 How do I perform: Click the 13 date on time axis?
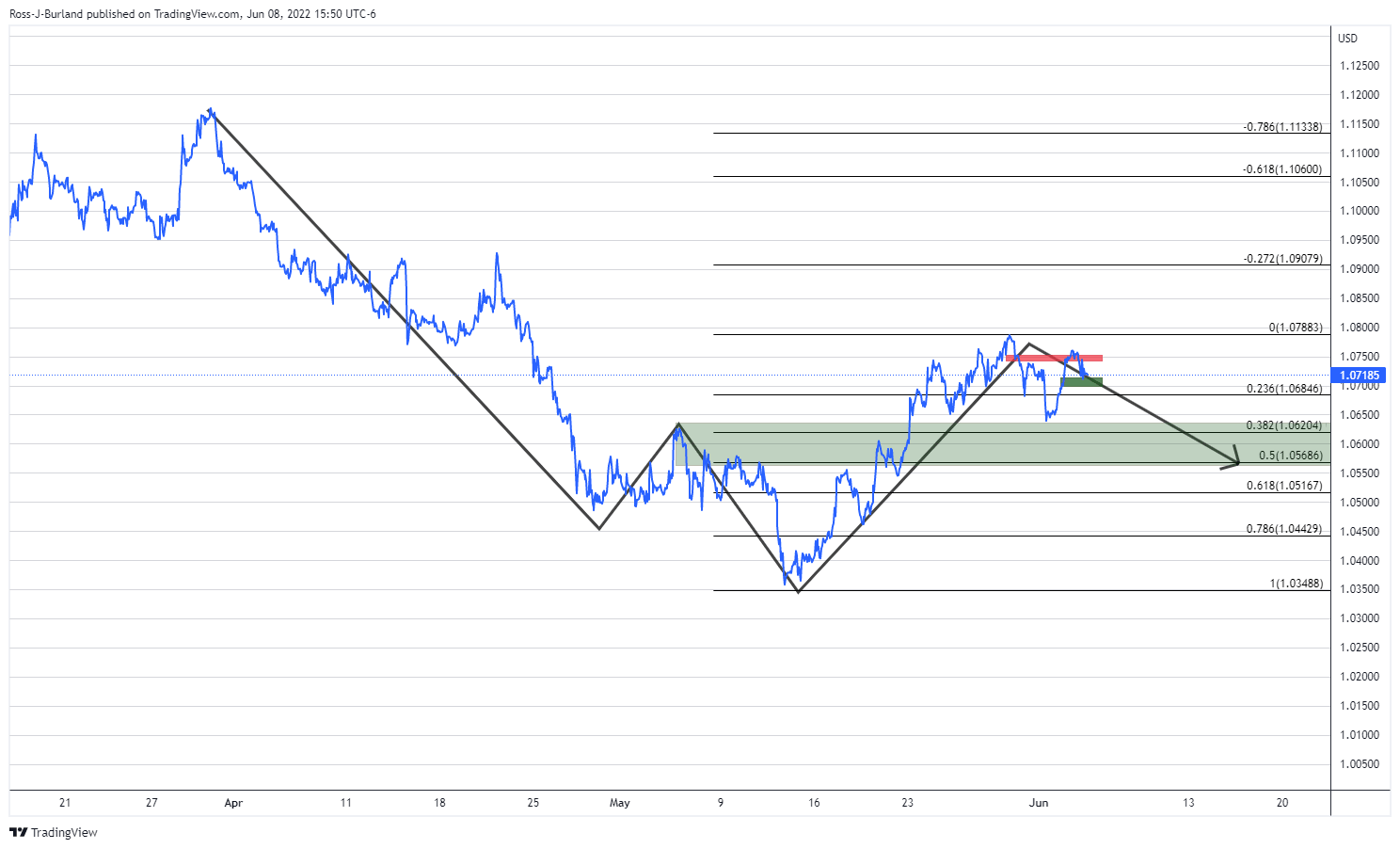[x=1188, y=803]
